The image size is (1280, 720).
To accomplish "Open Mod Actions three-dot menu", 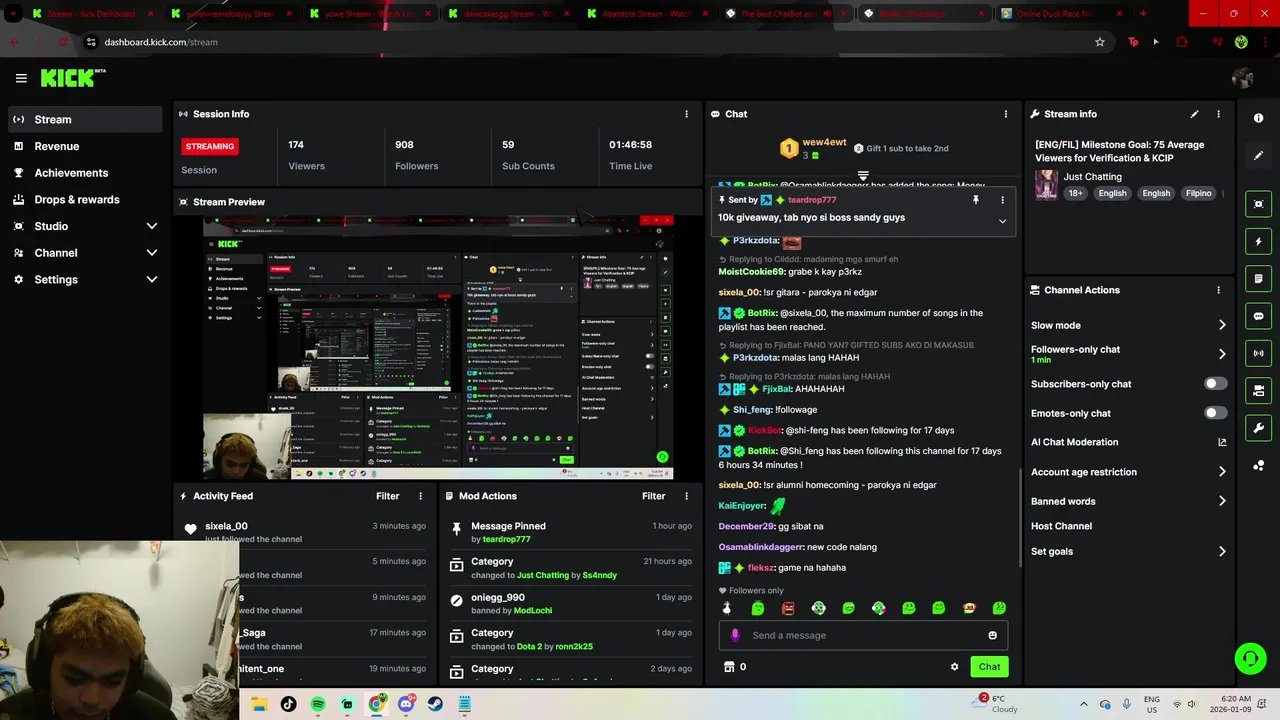I will coord(686,496).
